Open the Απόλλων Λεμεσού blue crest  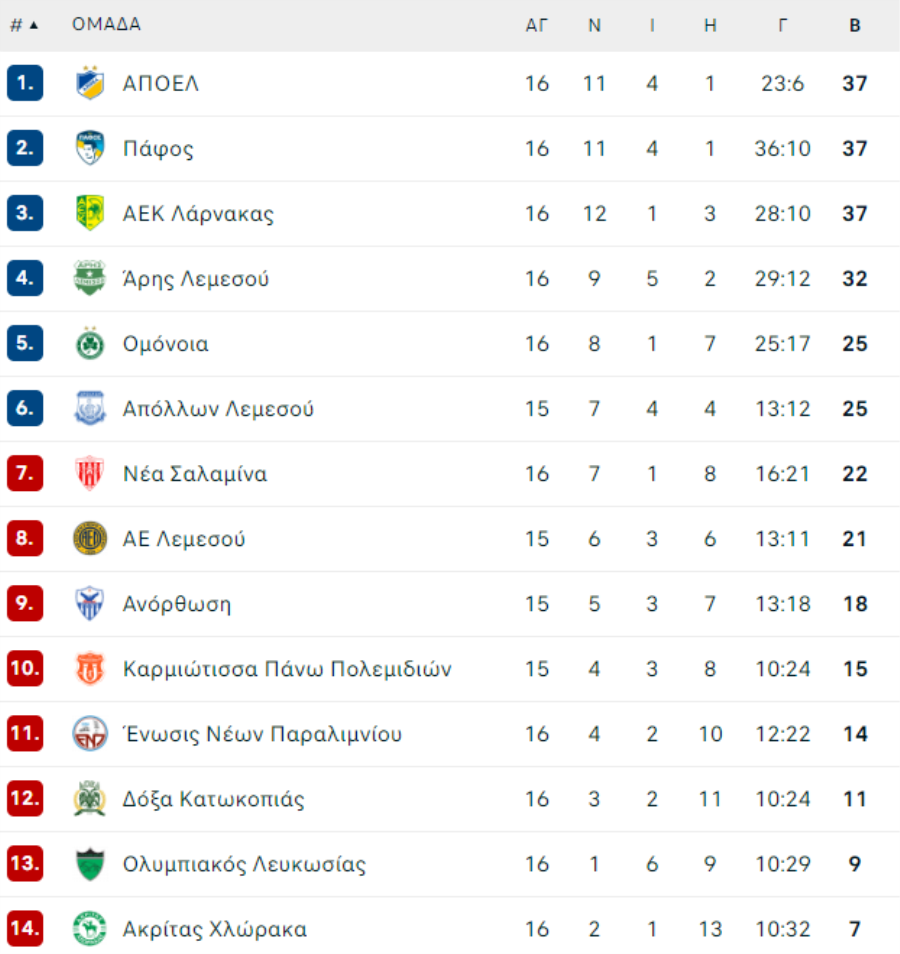click(x=90, y=408)
